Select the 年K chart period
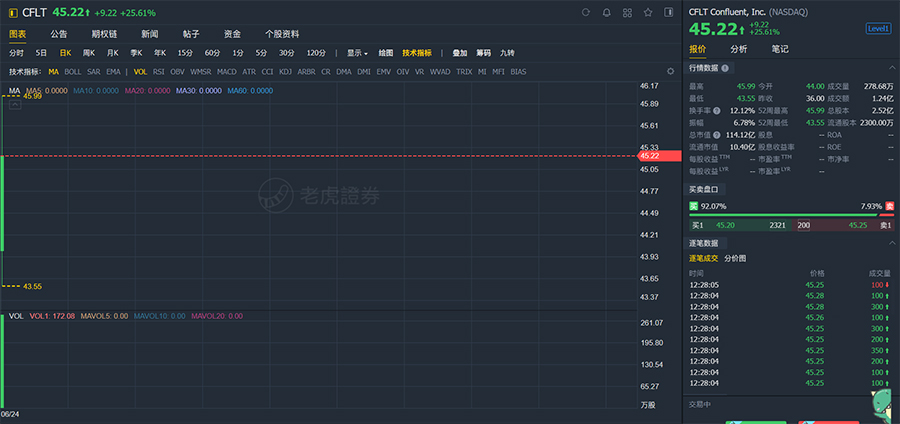The image size is (900, 424). [160, 53]
